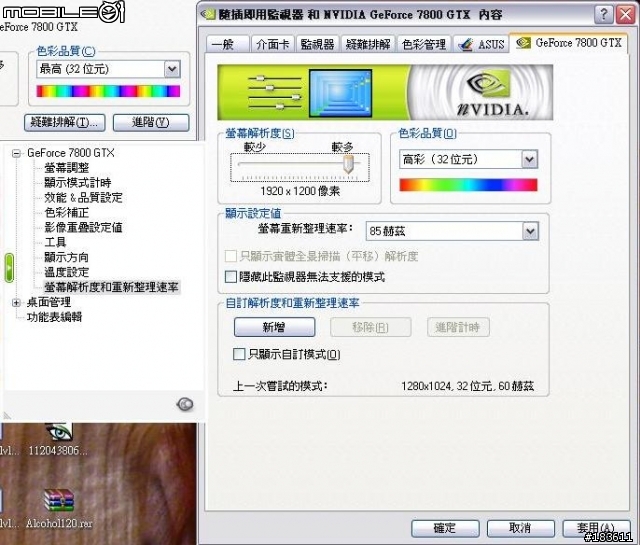The width and height of the screenshot is (640, 545).
Task: Click the 套用 apply button
Action: tap(595, 528)
